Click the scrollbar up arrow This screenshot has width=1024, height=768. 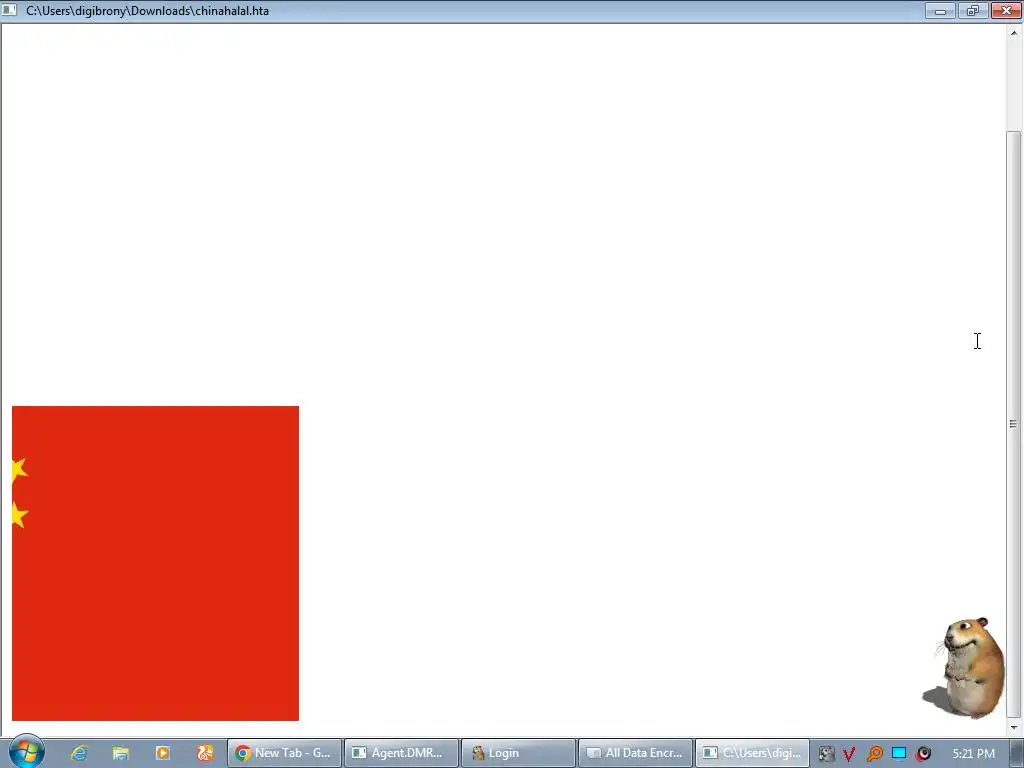point(1014,33)
